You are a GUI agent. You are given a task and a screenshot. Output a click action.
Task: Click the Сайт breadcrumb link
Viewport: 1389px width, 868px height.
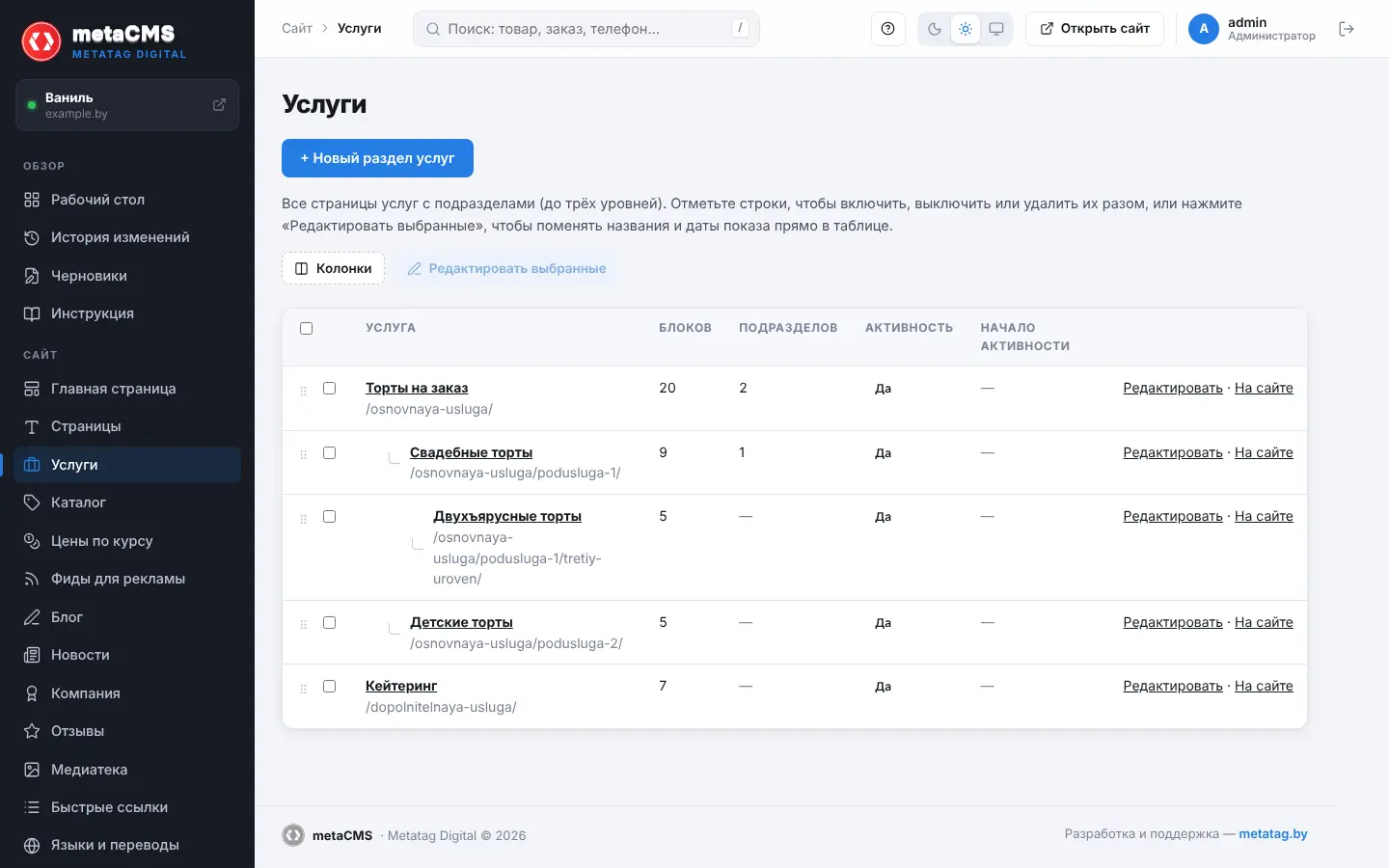pos(297,29)
